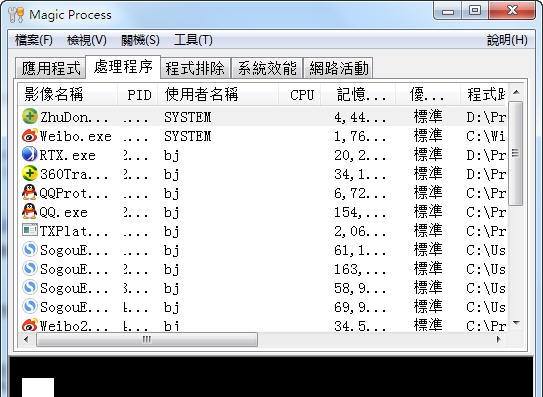Close the Magic Process window
This screenshot has height=397, width=543.
pos(512,11)
